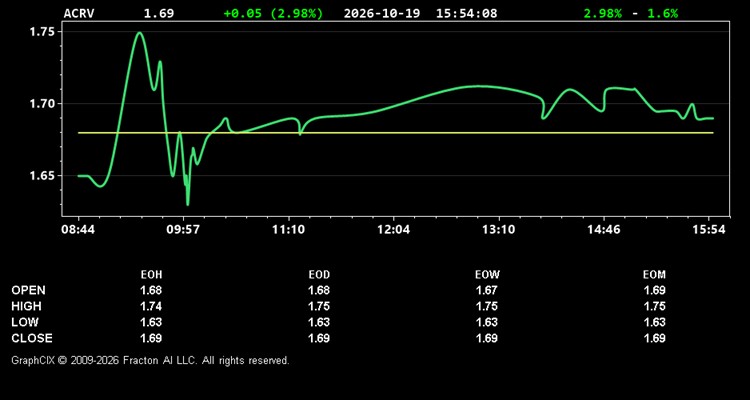
Task: Click the yellow previous-close reference line
Action: tap(396, 133)
